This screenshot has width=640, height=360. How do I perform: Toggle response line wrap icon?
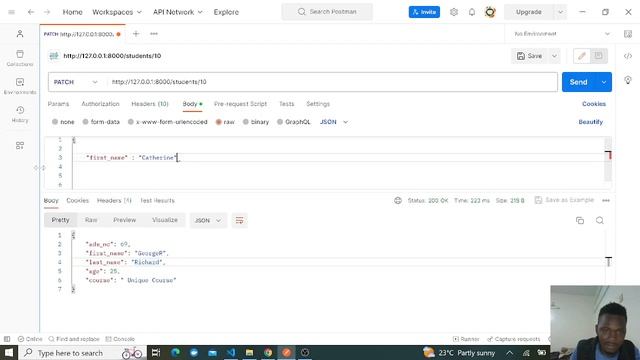pyautogui.click(x=240, y=220)
